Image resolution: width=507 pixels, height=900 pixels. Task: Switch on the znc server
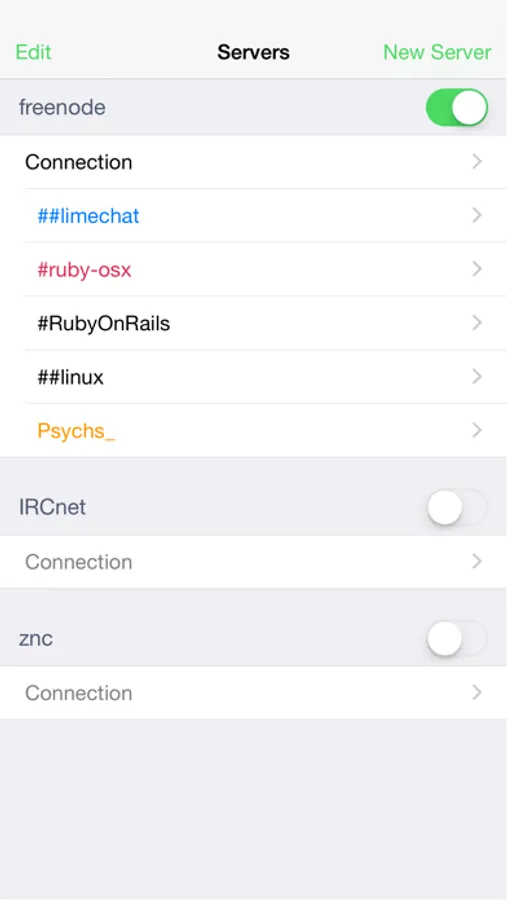[456, 638]
